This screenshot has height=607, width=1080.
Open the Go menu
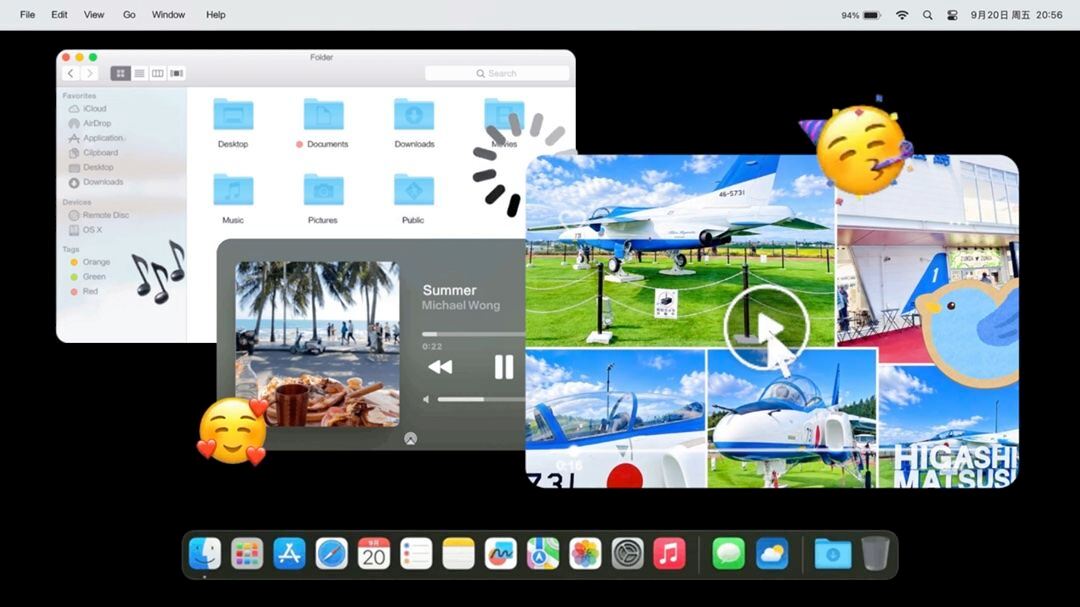[x=129, y=14]
